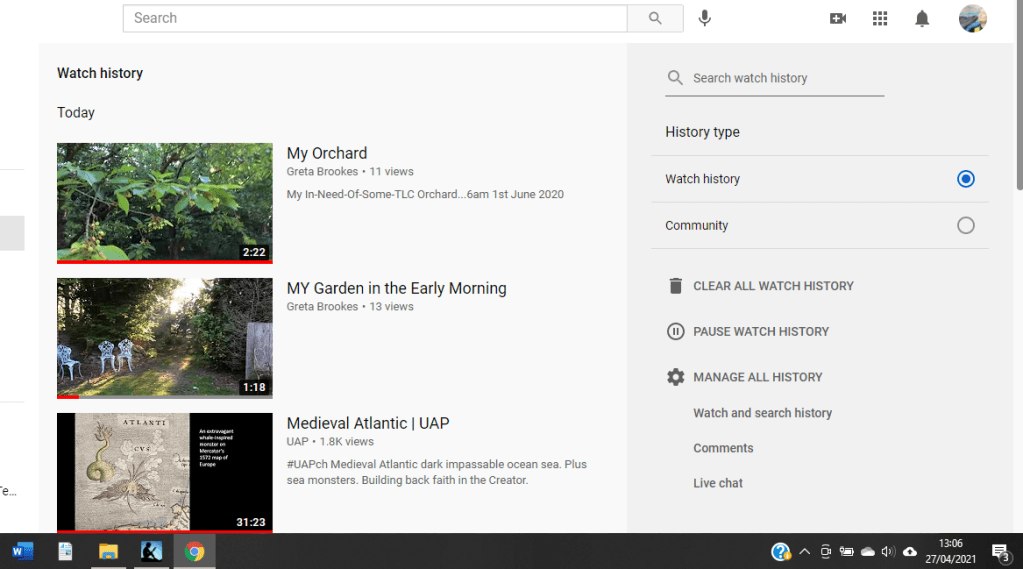Click the main YouTube search box

click(x=375, y=18)
